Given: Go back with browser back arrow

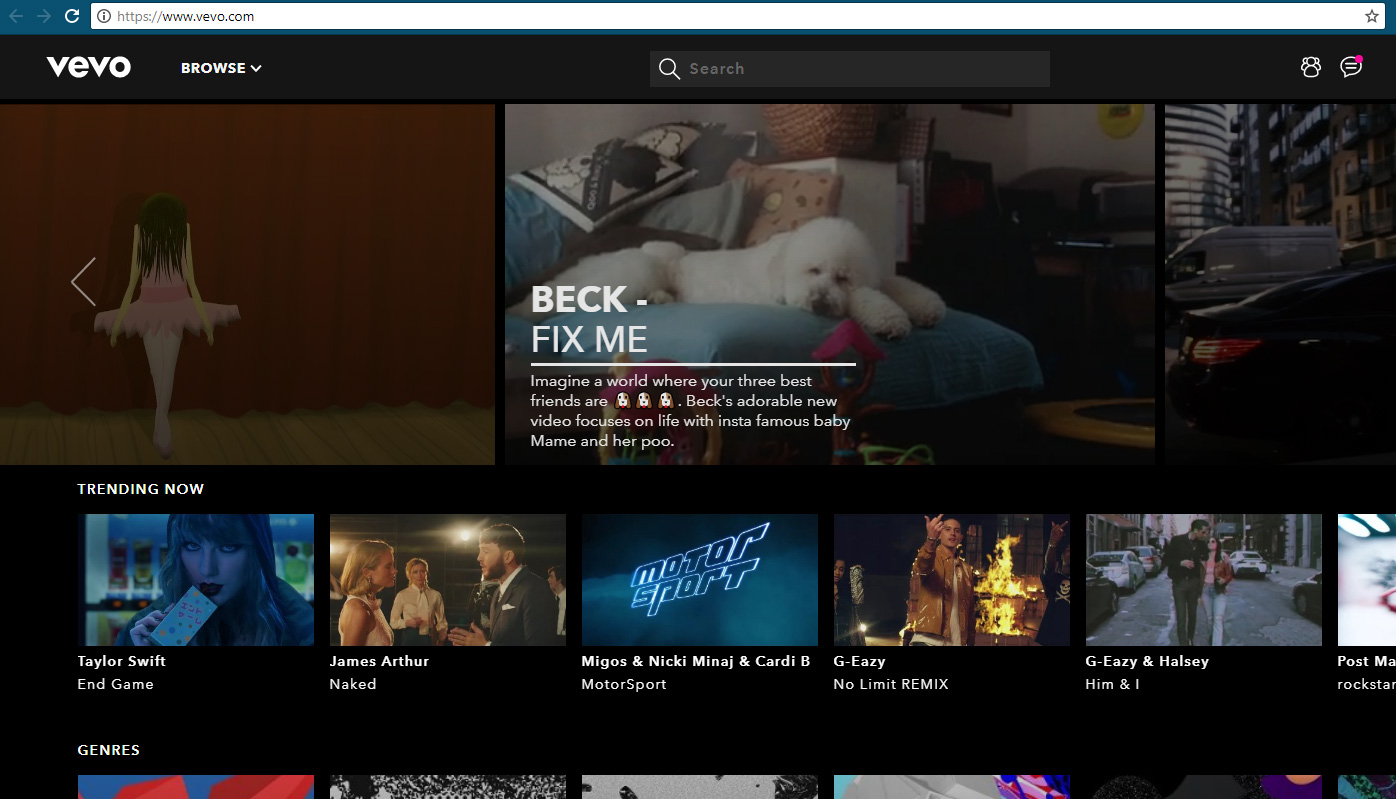Looking at the screenshot, I should click(16, 16).
